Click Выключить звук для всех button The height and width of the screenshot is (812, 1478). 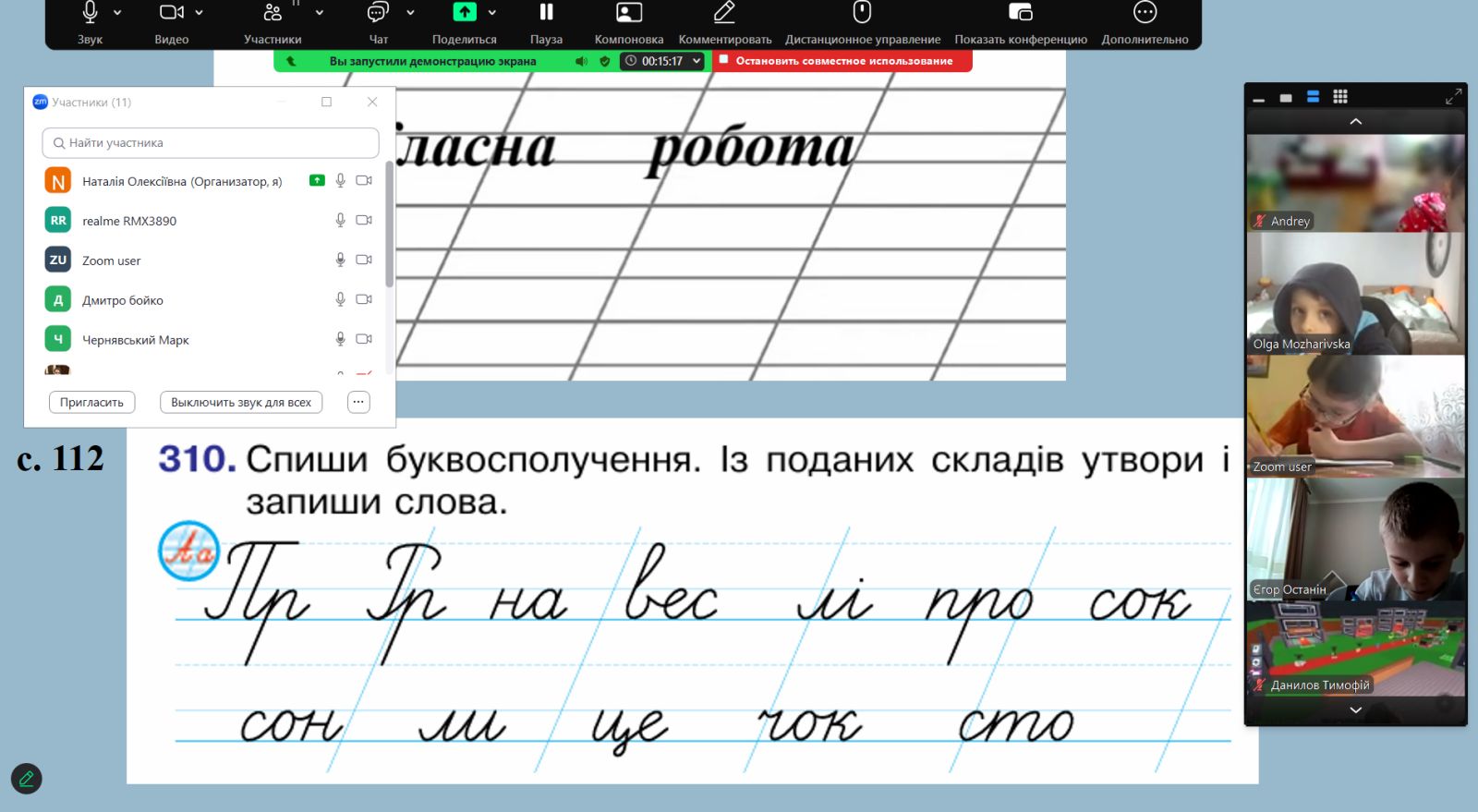point(241,403)
